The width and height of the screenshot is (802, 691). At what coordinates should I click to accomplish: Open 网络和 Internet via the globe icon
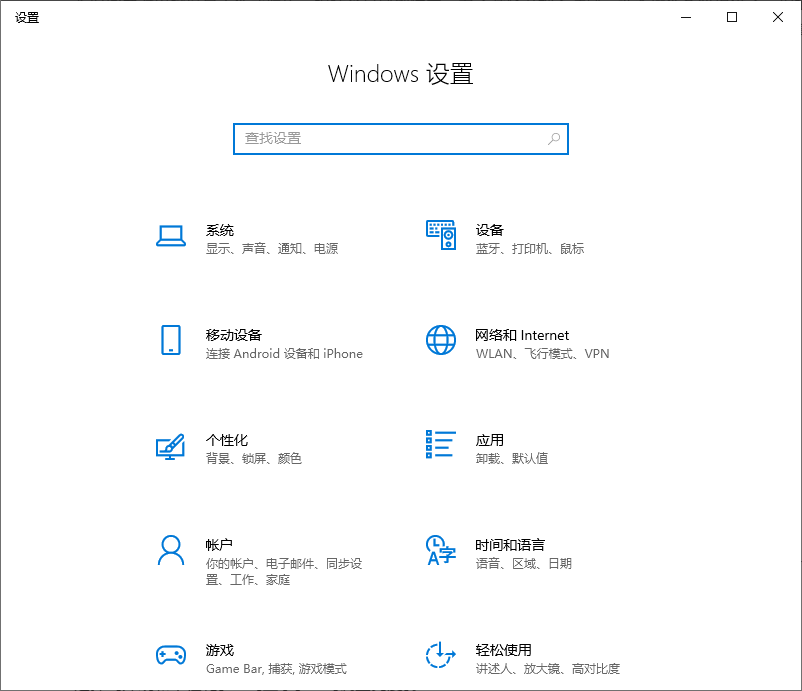click(x=440, y=341)
